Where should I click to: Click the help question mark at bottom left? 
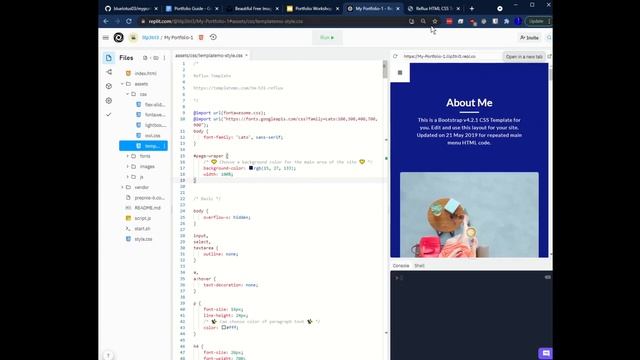point(108,356)
